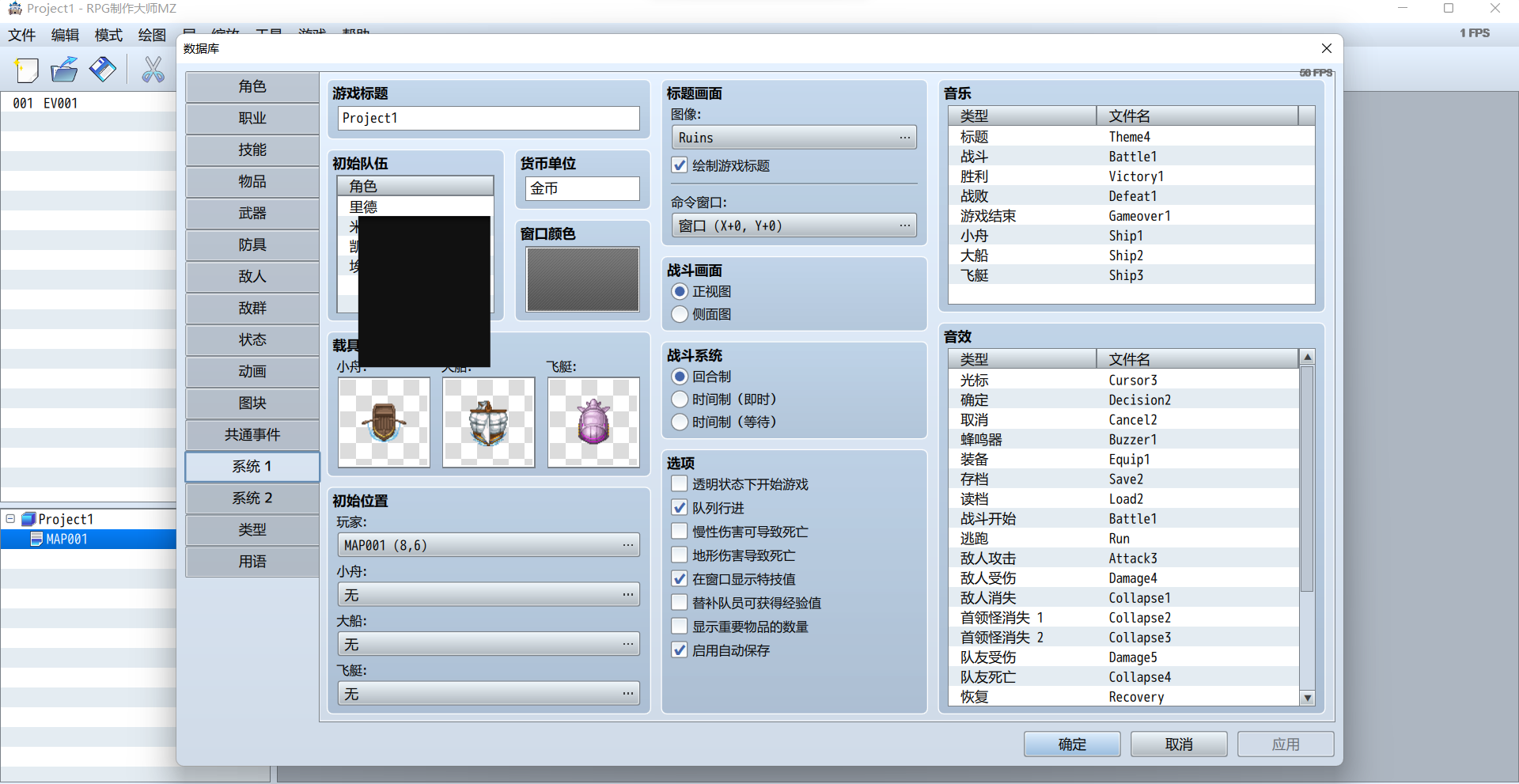This screenshot has height=784, width=1519.
Task: Click the Save Project toolbar icon
Action: [x=102, y=70]
